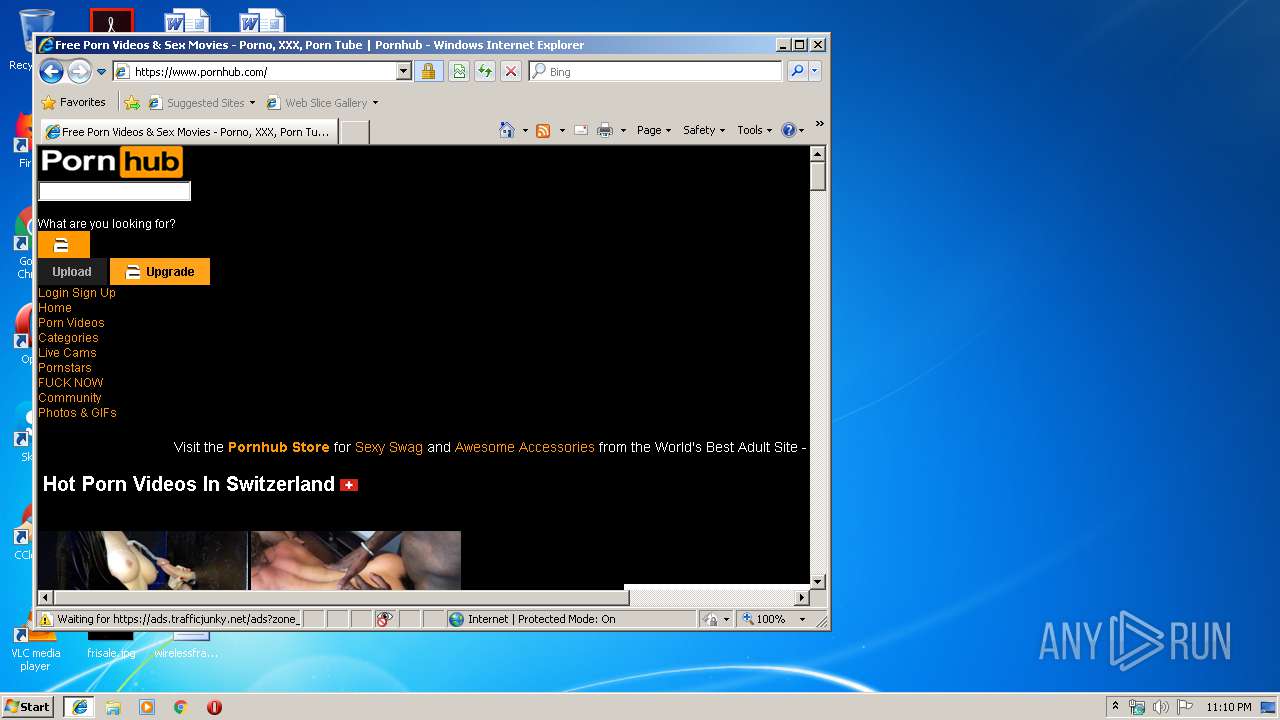Click the Community link
Image resolution: width=1280 pixels, height=720 pixels.
(x=70, y=398)
